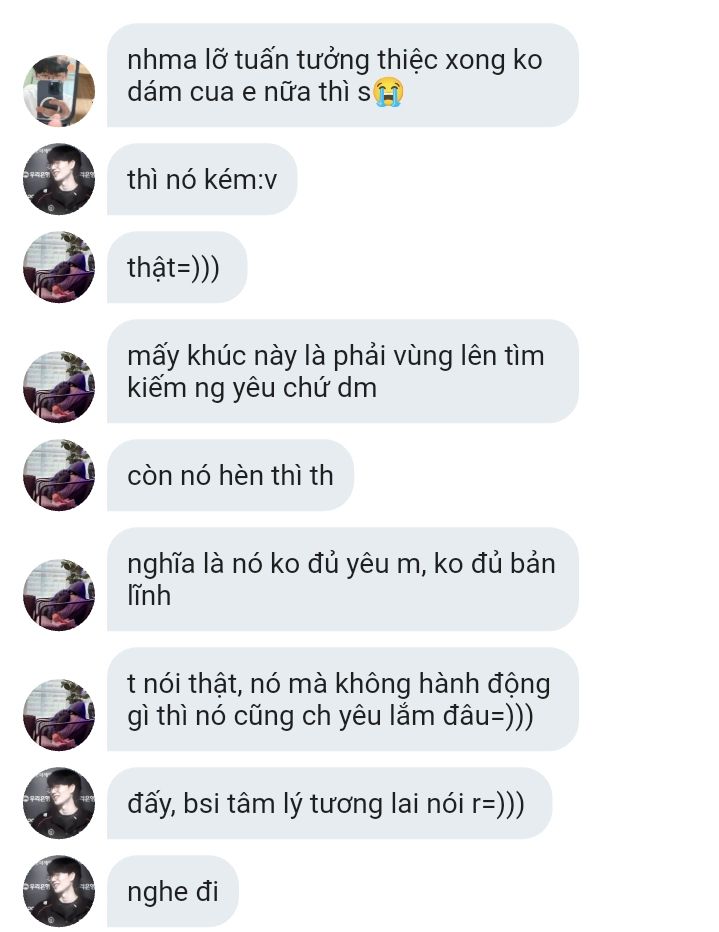Tap 't nói thật, nó mà không hành động' bubble
This screenshot has width=719, height=932.
343,699
